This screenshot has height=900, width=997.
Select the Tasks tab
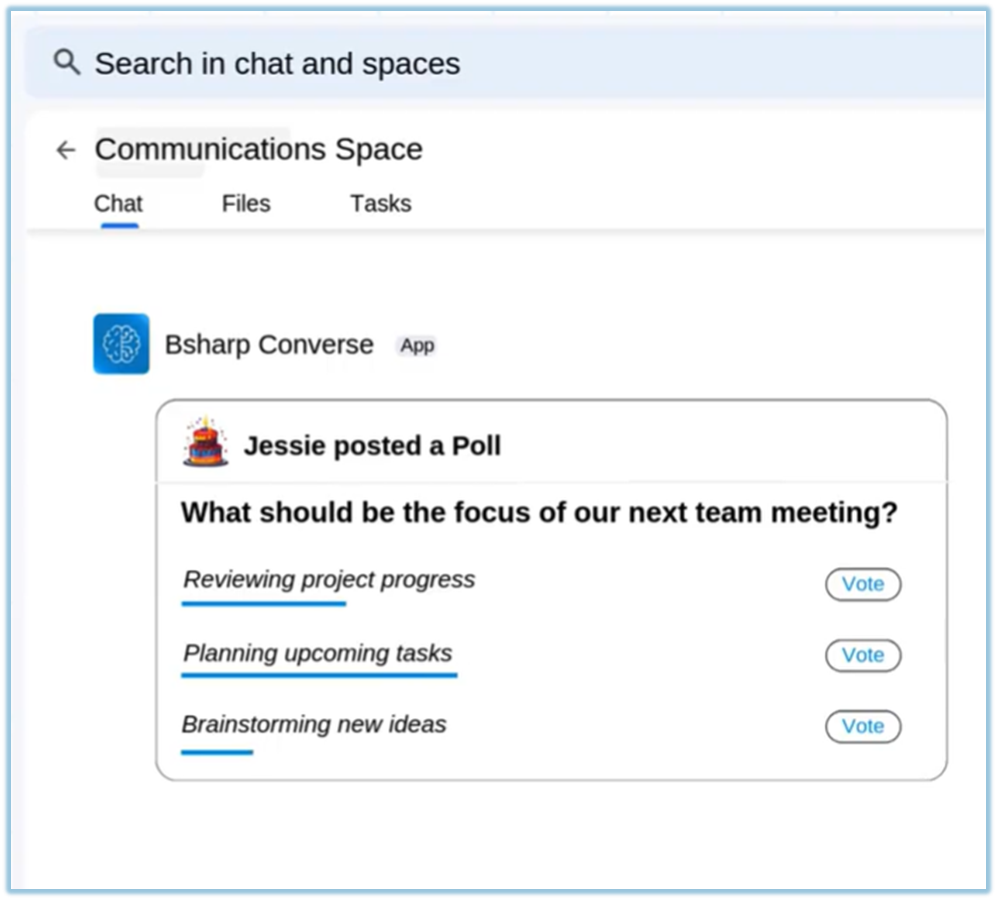tap(380, 204)
